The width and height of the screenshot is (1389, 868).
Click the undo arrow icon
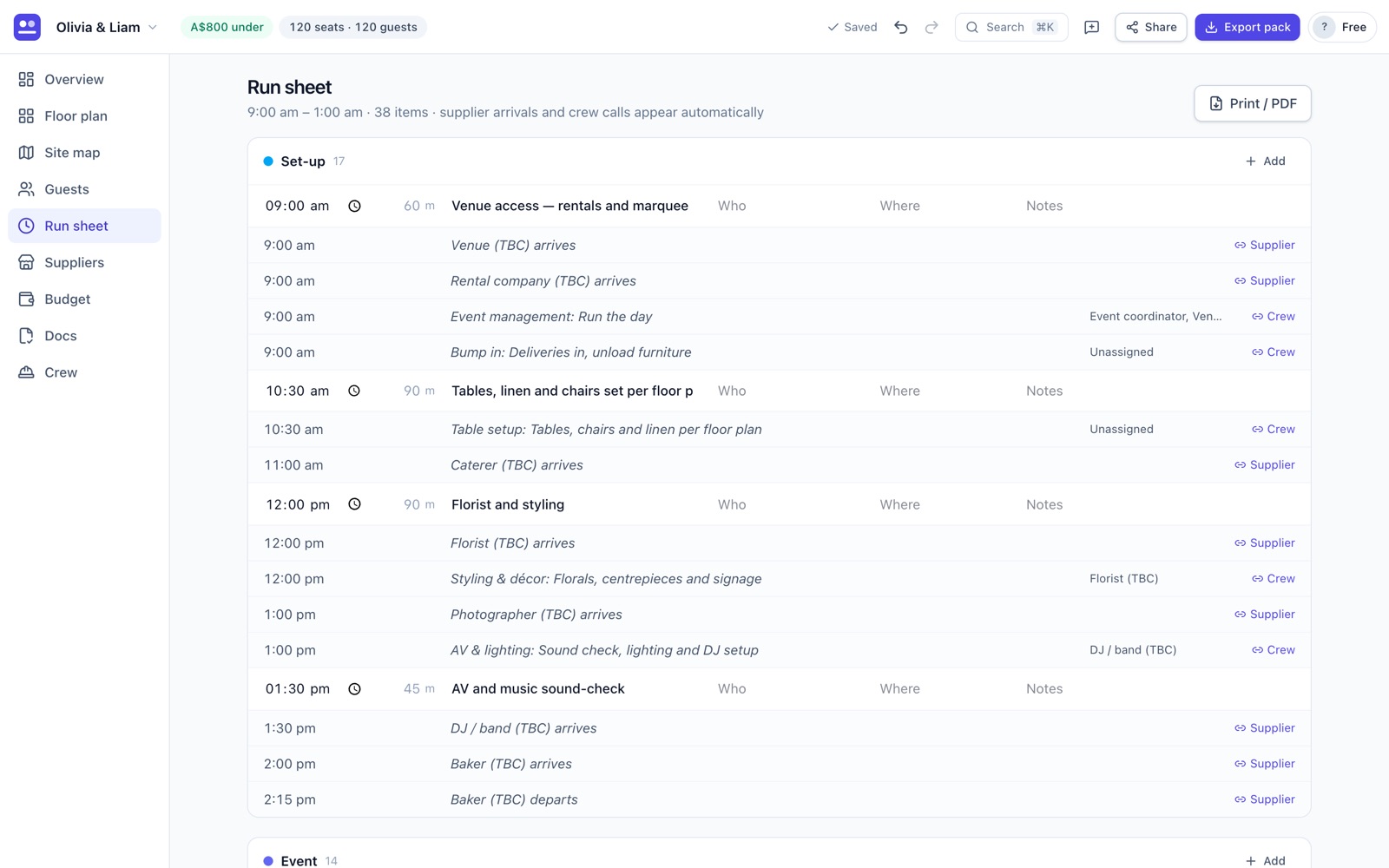click(x=901, y=27)
